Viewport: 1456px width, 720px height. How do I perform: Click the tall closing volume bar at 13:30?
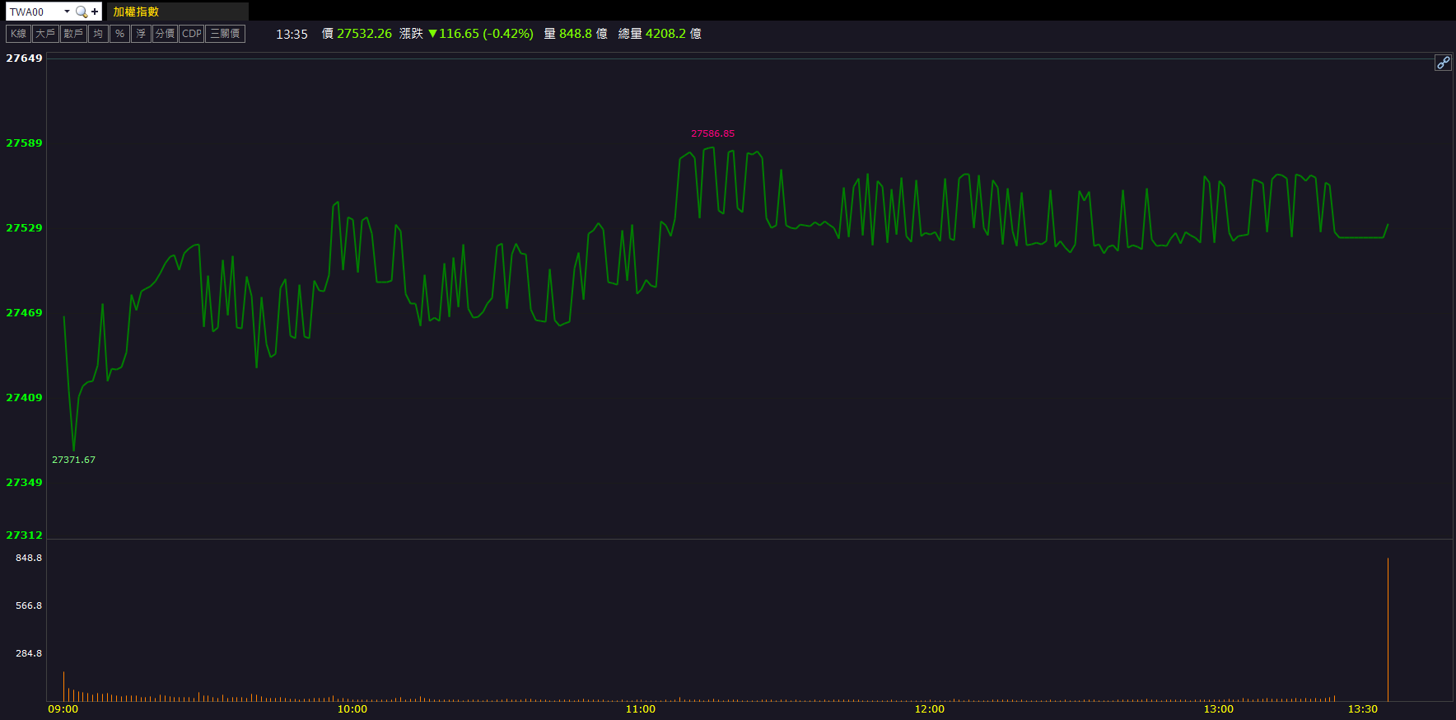[1388, 630]
